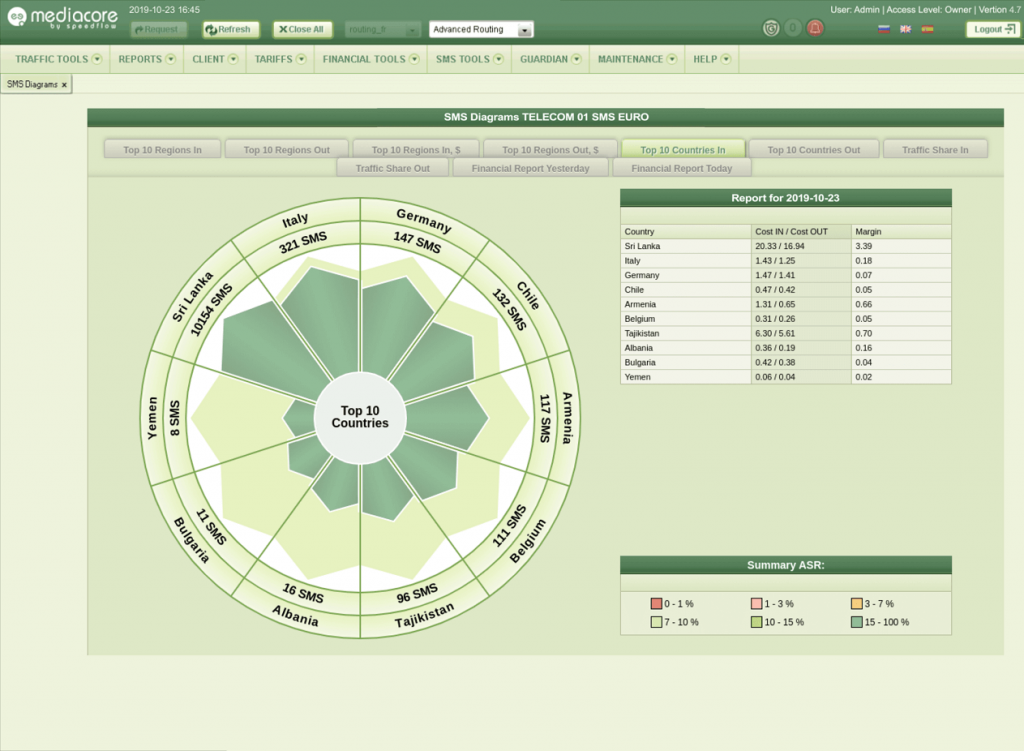Viewport: 1024px width, 751px height.
Task: Click the Close All button
Action: pyautogui.click(x=302, y=29)
